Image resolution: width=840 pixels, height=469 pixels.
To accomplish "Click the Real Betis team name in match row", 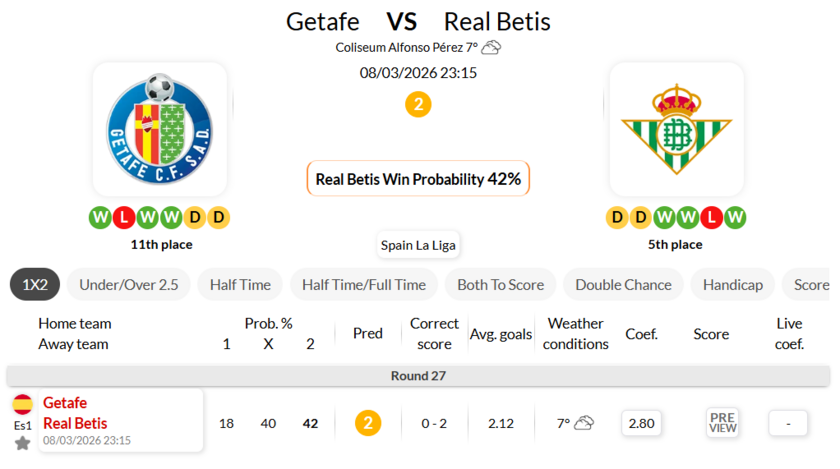I will point(75,423).
